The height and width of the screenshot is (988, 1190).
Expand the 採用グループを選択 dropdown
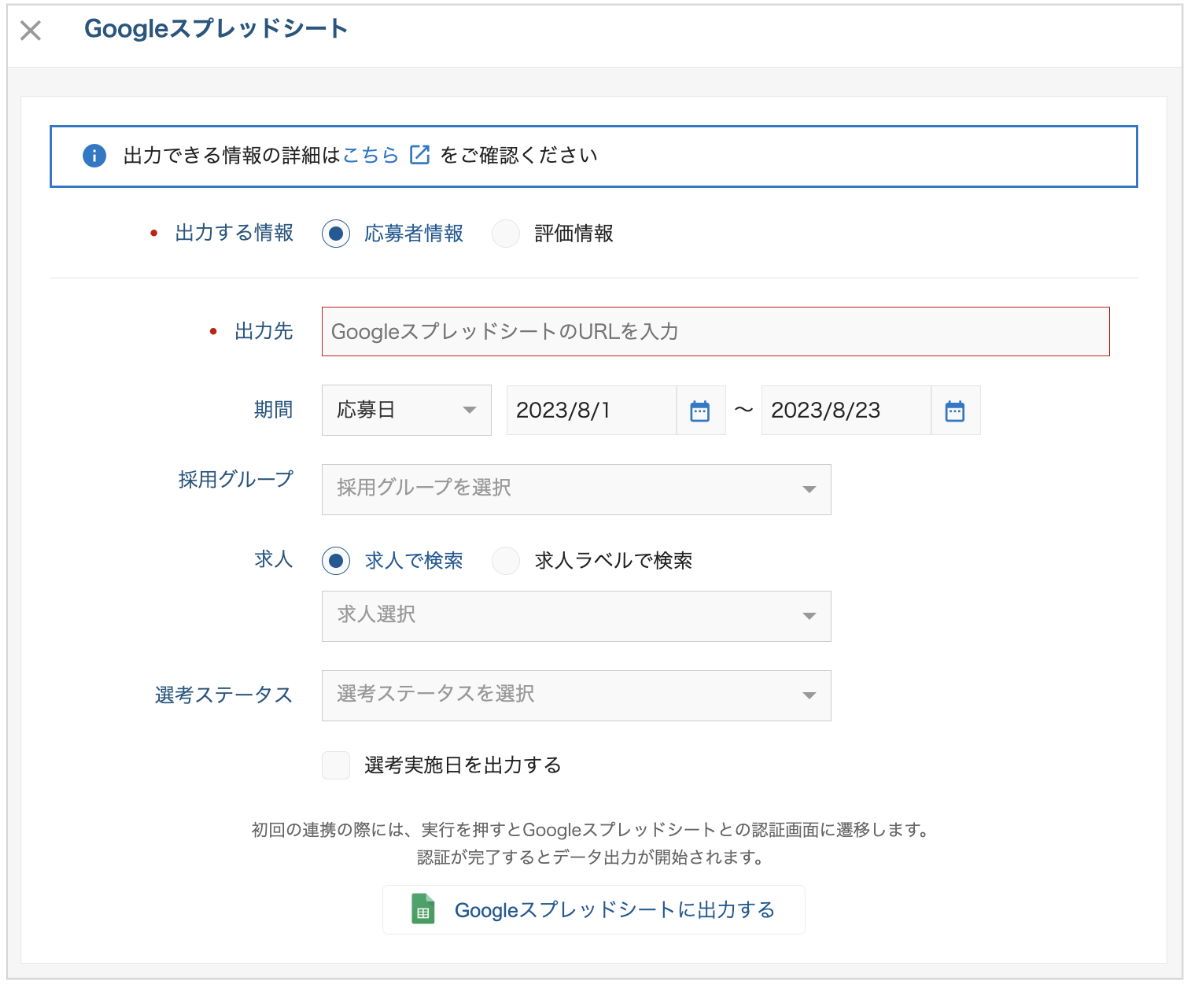coord(577,489)
